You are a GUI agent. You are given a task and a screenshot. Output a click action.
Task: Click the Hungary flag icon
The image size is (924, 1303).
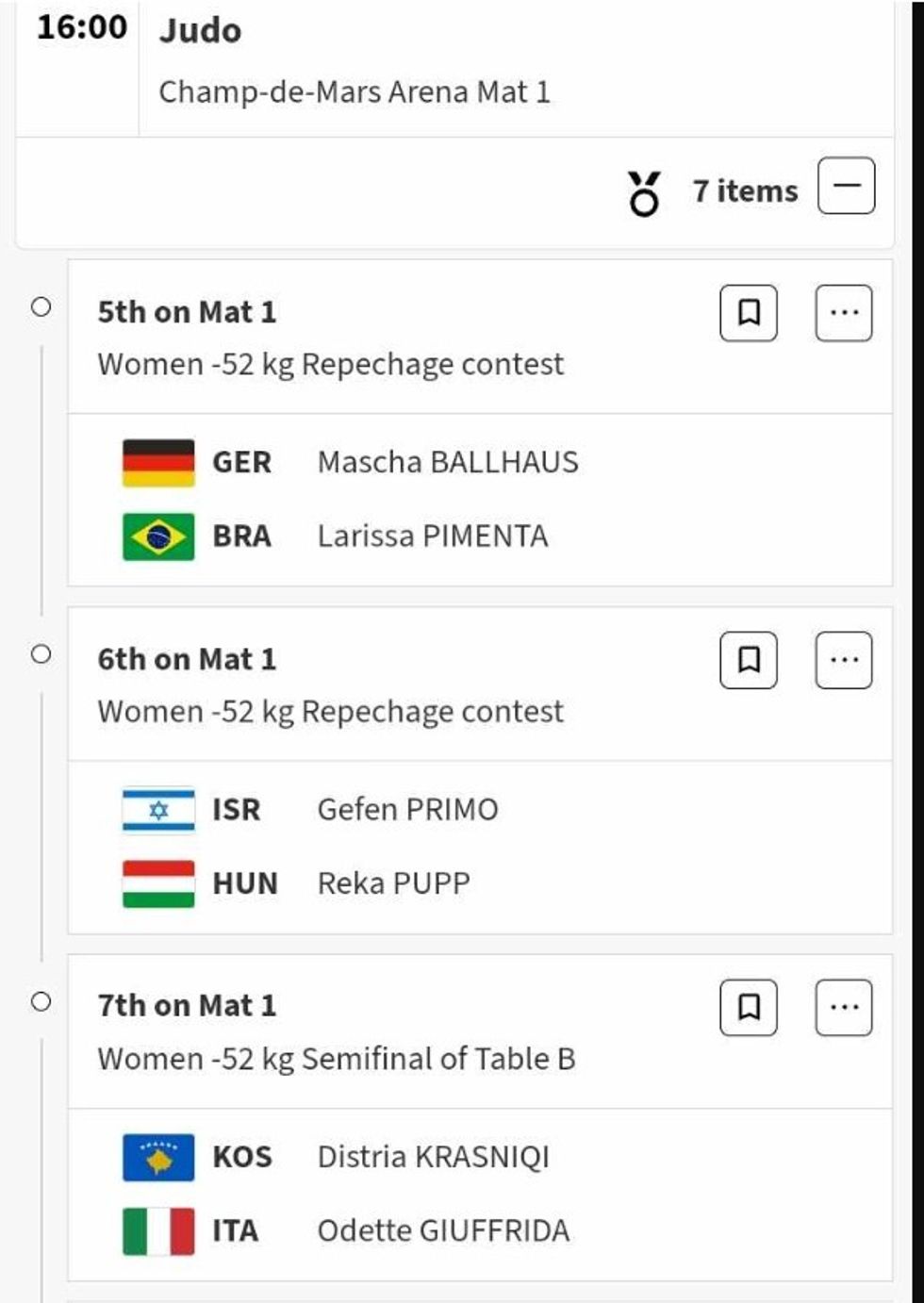[158, 883]
